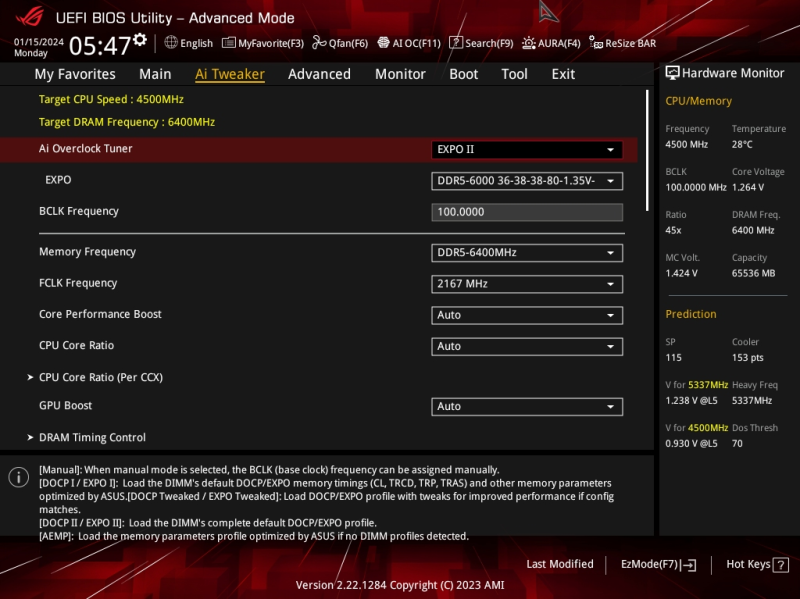This screenshot has width=800, height=599.
Task: Launch Qfan(F6) fan control icon
Action: coord(319,42)
